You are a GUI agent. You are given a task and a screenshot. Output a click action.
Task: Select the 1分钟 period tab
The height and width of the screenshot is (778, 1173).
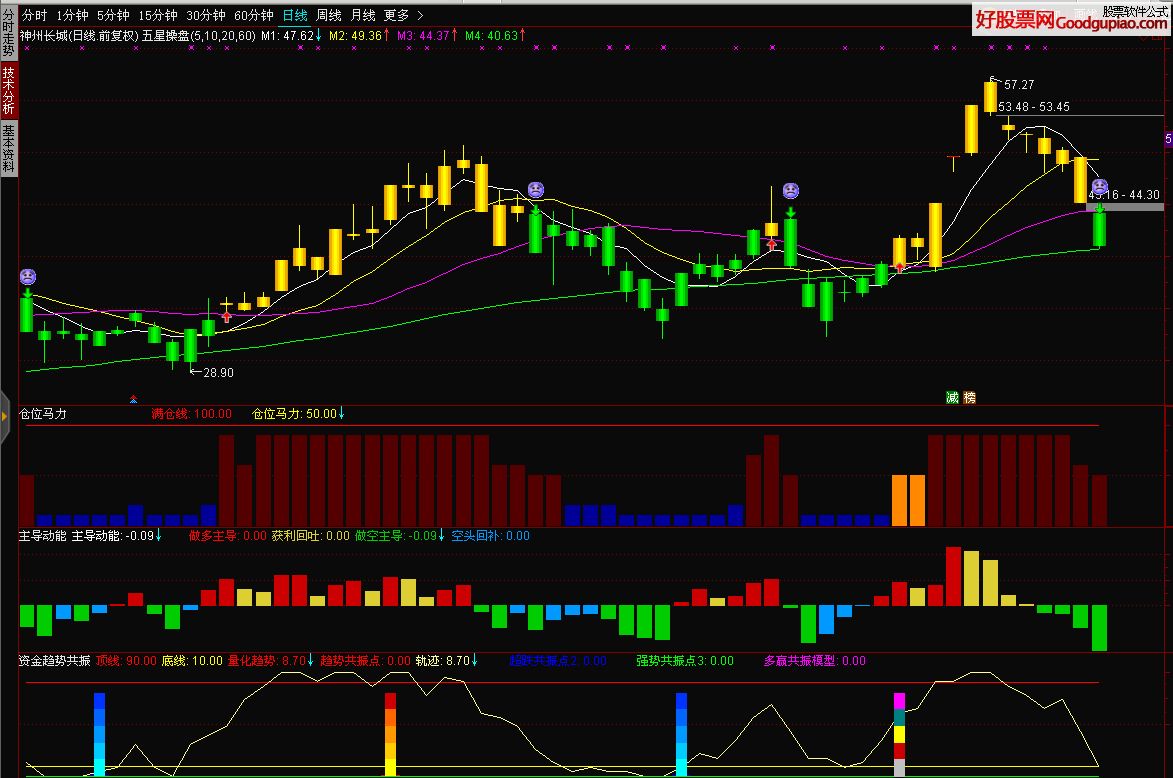coord(72,15)
